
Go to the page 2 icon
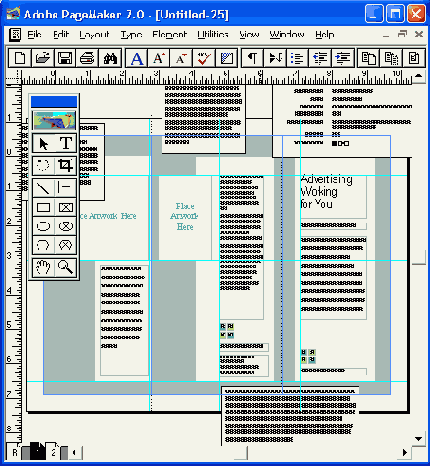pos(53,452)
